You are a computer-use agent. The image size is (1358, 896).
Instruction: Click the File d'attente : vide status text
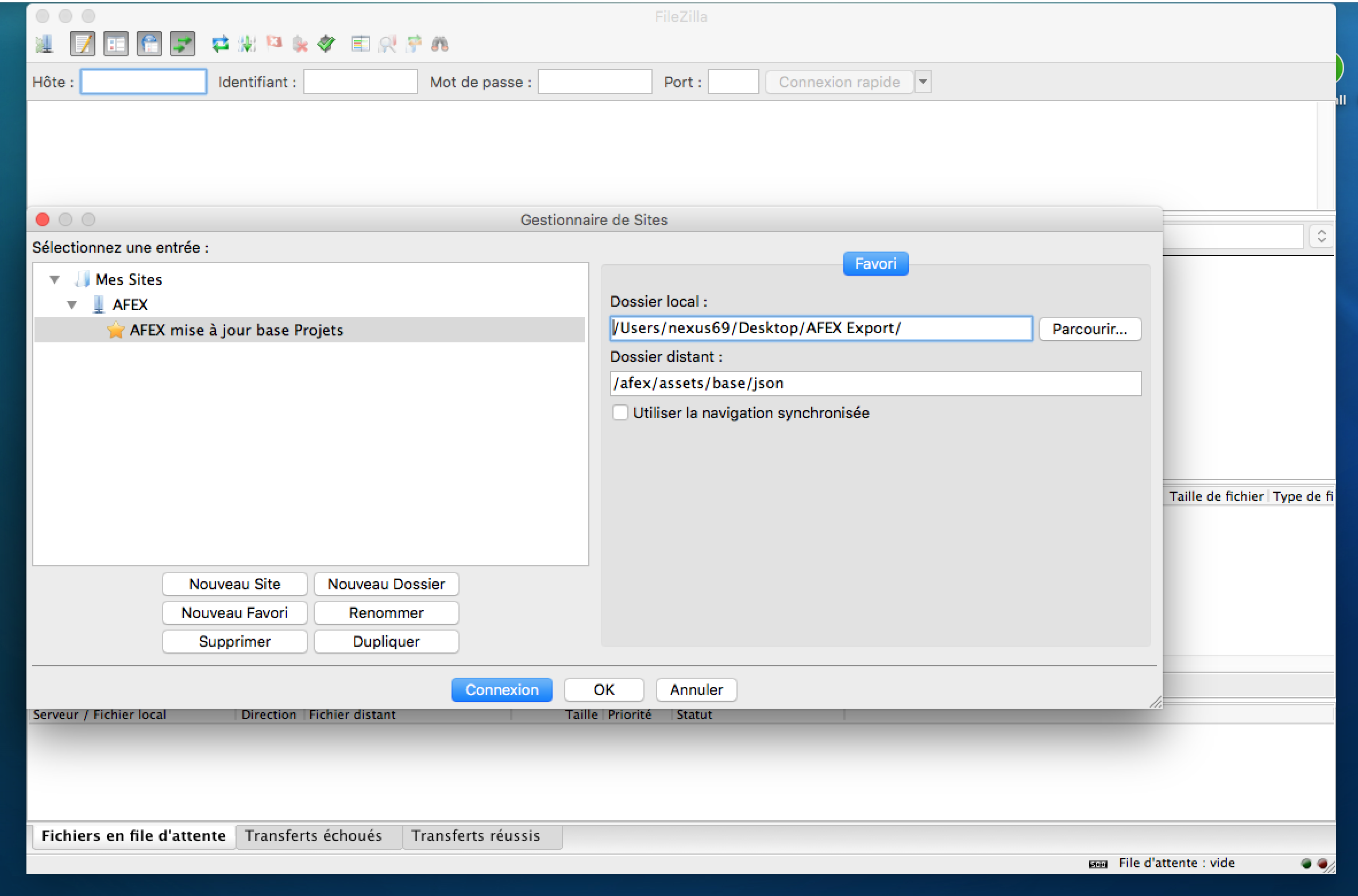1176,863
